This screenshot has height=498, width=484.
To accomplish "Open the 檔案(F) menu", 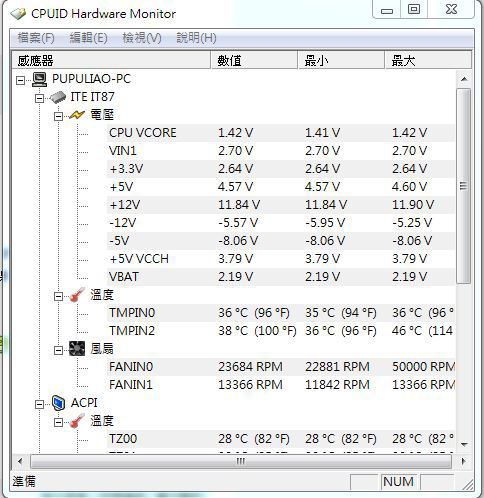I will (36, 38).
